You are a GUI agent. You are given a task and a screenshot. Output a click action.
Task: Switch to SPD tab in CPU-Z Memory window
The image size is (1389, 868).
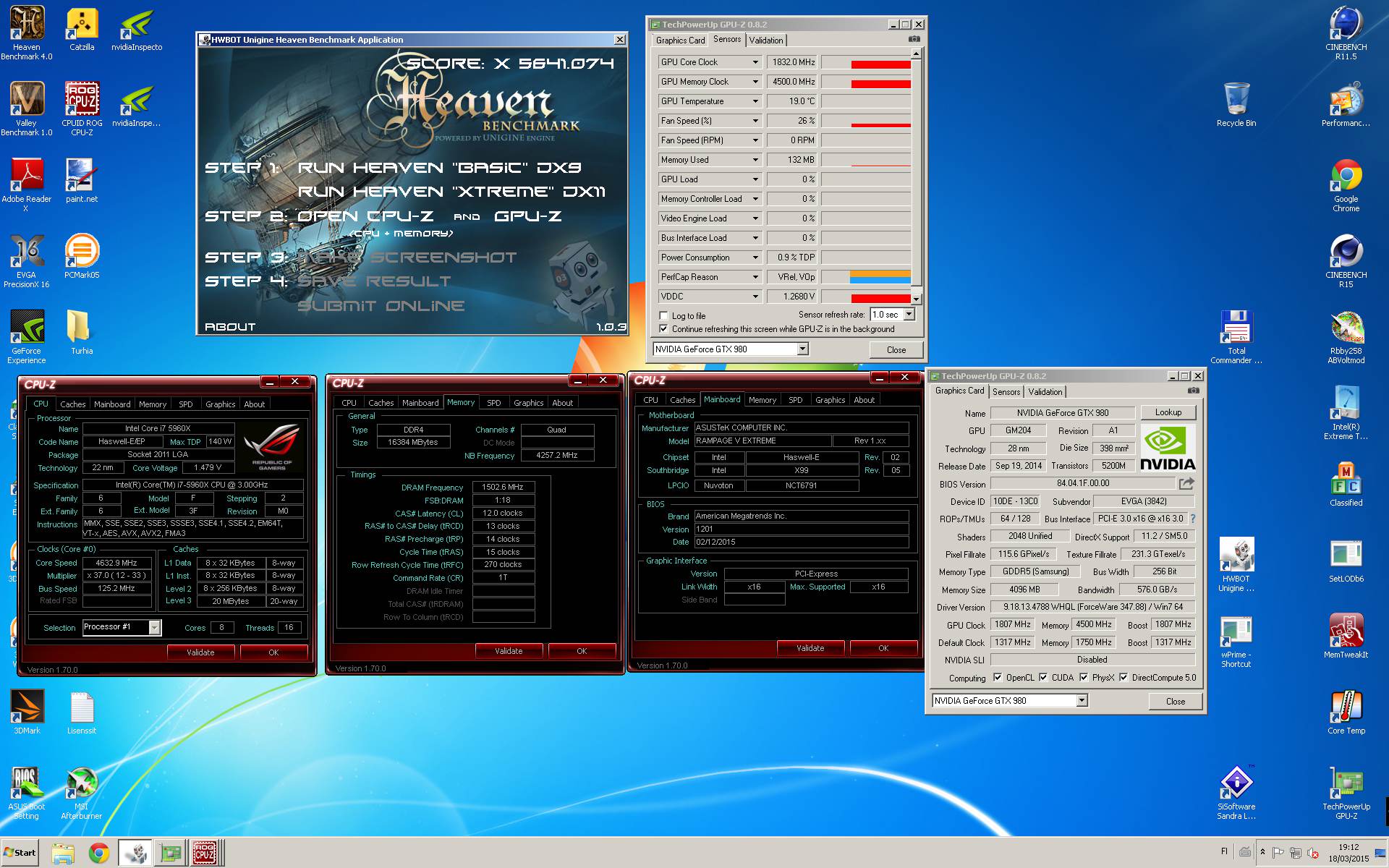(x=494, y=403)
